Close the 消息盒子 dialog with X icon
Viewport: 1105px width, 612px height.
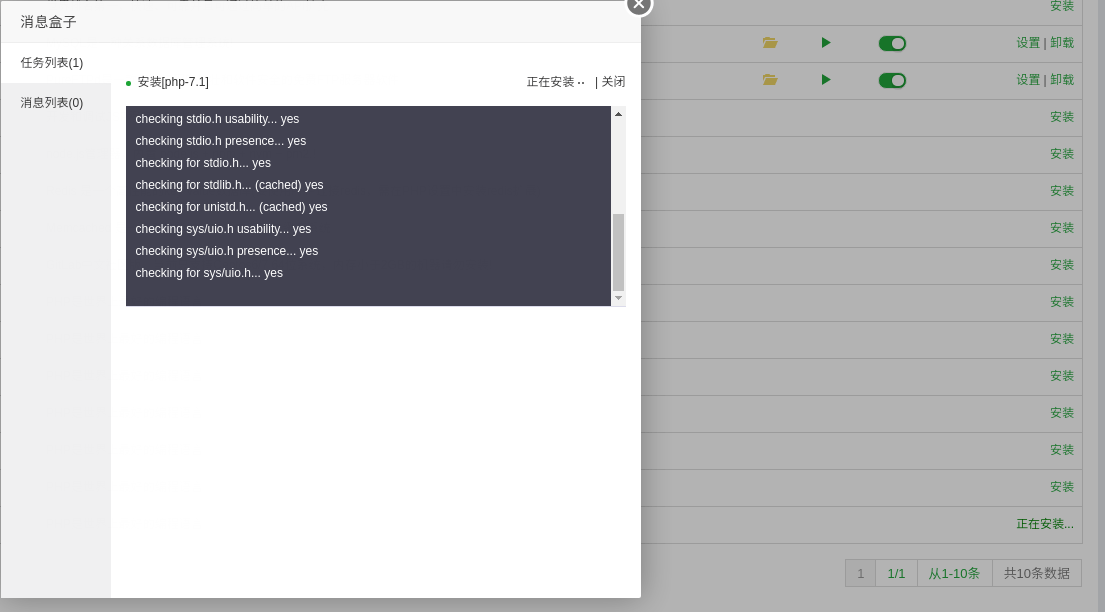click(x=638, y=4)
